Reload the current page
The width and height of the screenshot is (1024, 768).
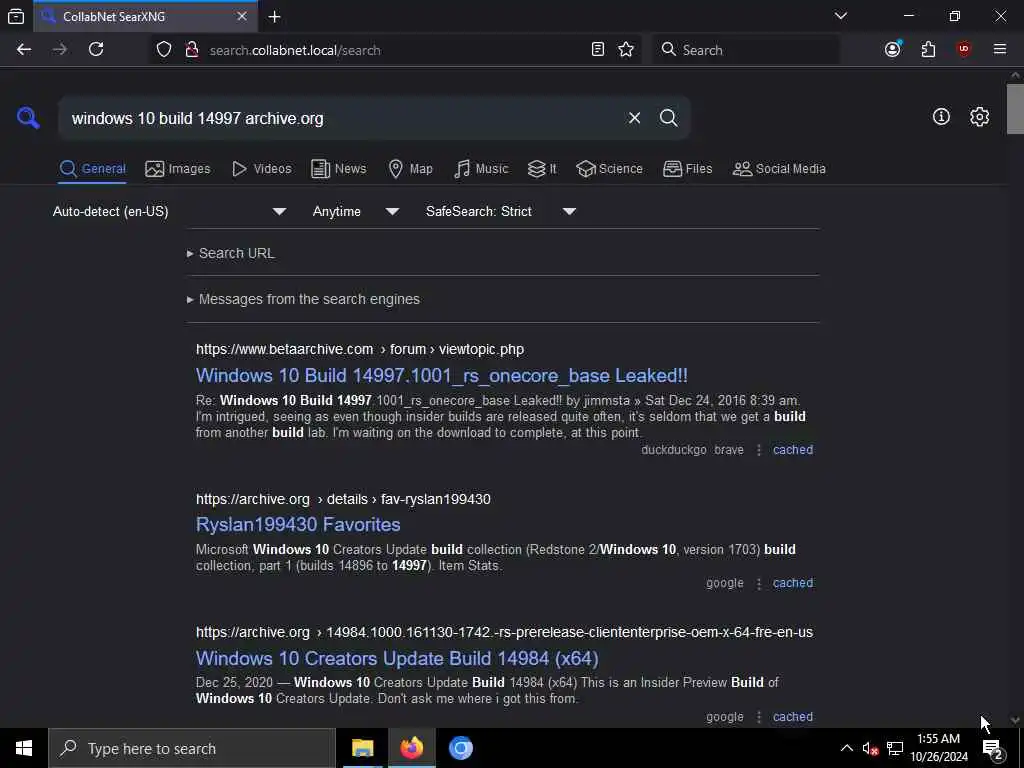[x=96, y=50]
